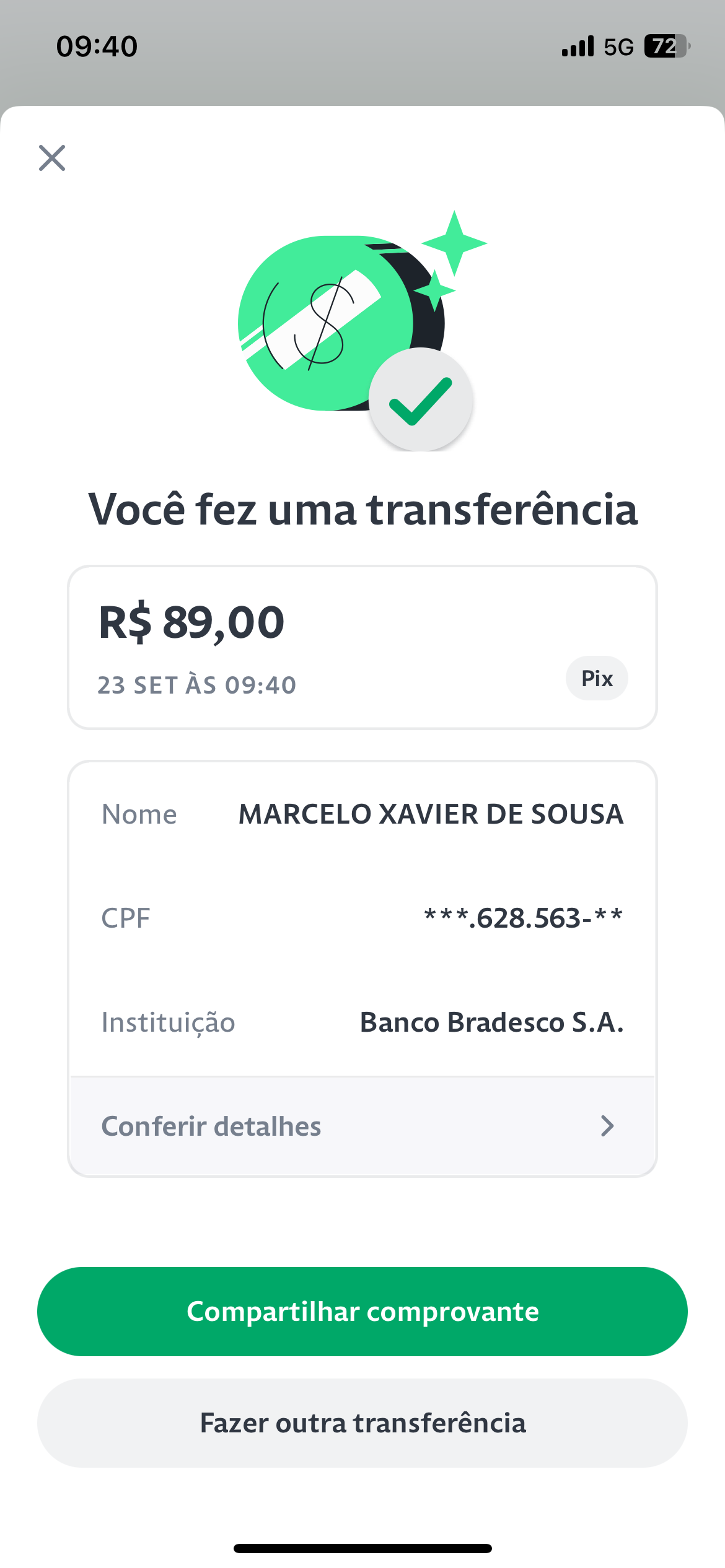Expand Conferir detalhes chevron arrow
Viewport: 725px width, 1568px height.
(607, 1126)
